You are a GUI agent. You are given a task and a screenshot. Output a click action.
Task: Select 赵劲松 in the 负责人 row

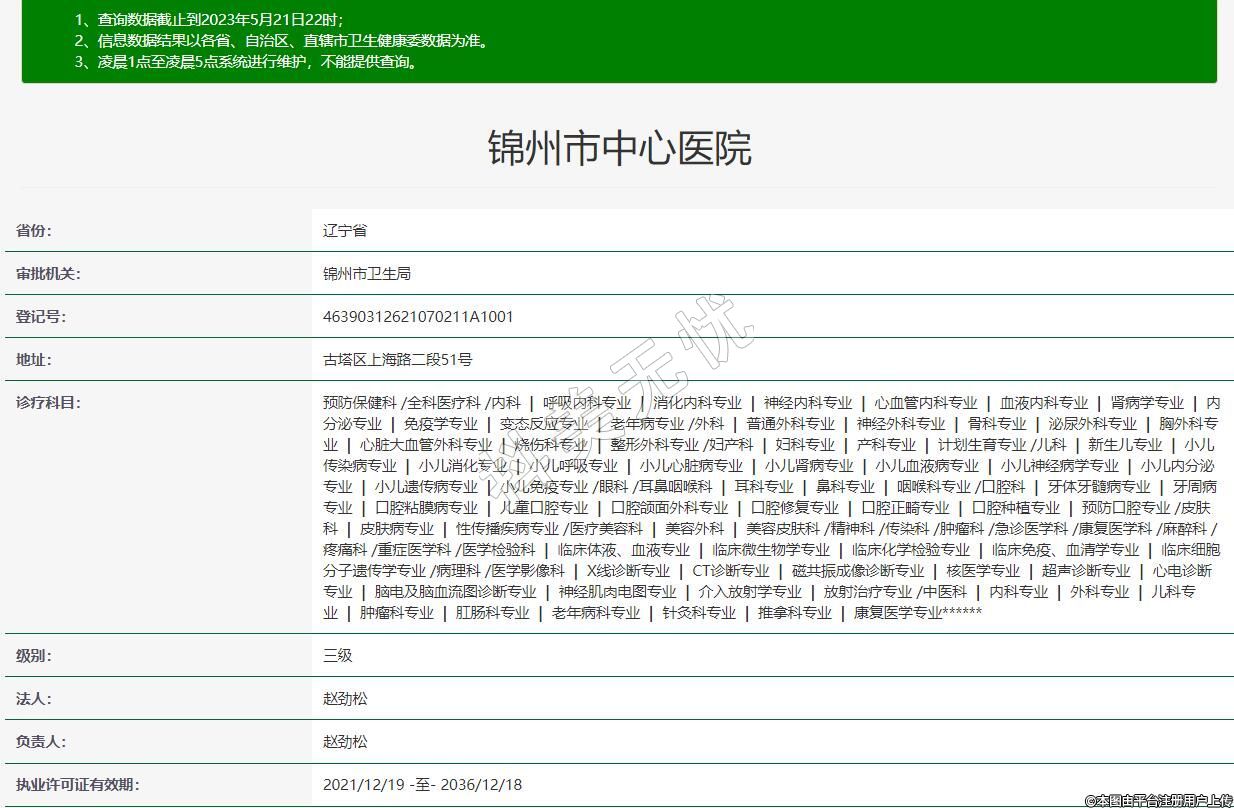click(x=345, y=742)
